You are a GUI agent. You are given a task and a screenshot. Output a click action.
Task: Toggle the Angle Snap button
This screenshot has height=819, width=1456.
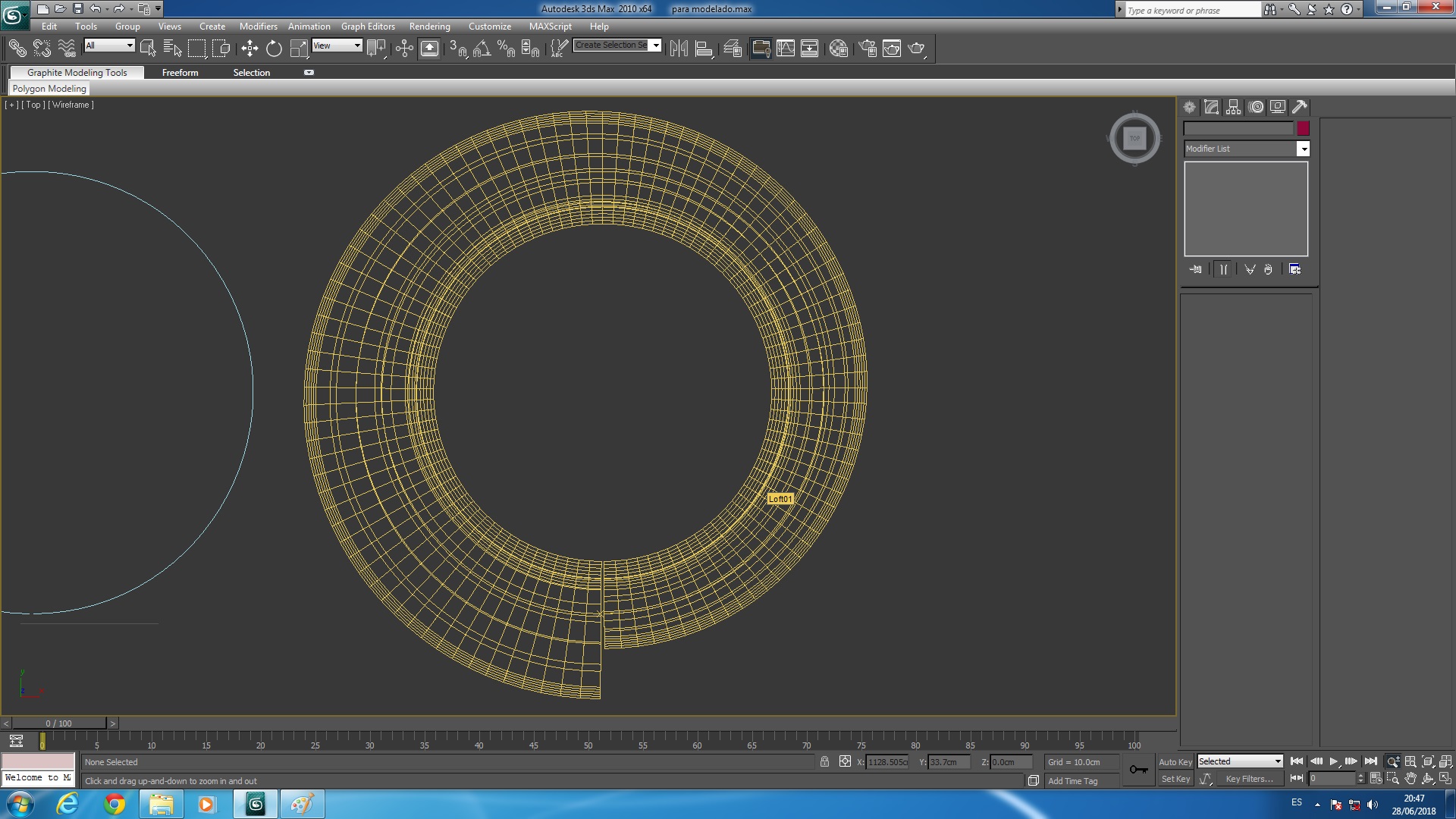click(482, 49)
